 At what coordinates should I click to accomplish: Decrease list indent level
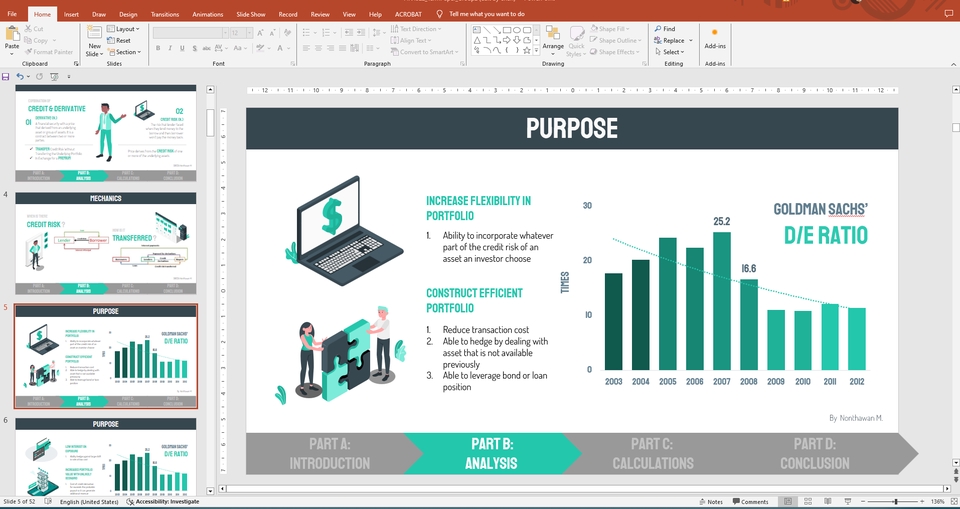click(x=348, y=32)
